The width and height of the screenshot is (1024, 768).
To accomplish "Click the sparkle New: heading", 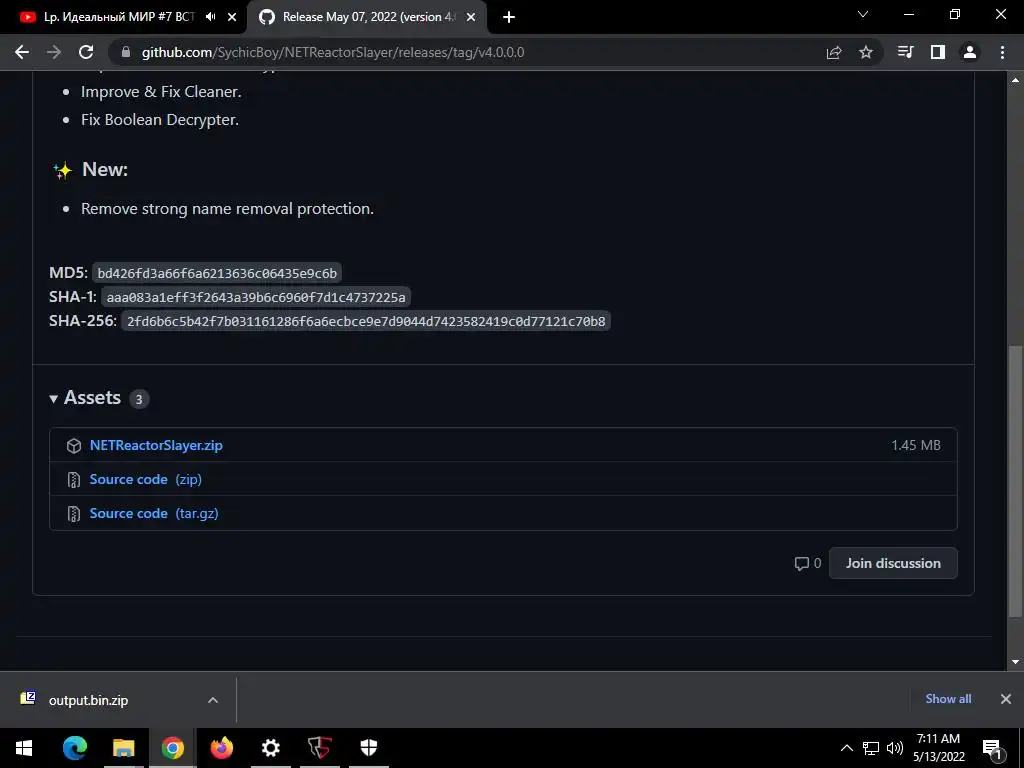I will click(90, 170).
